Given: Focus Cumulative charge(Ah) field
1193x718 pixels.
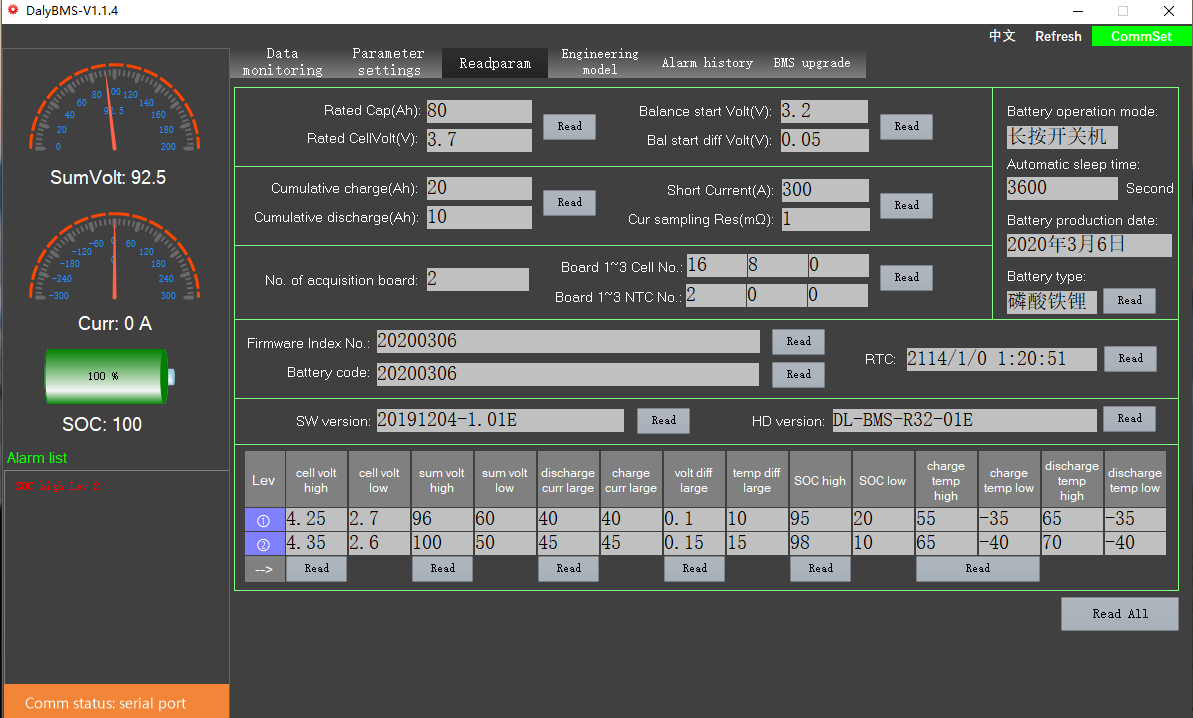Looking at the screenshot, I should [479, 188].
